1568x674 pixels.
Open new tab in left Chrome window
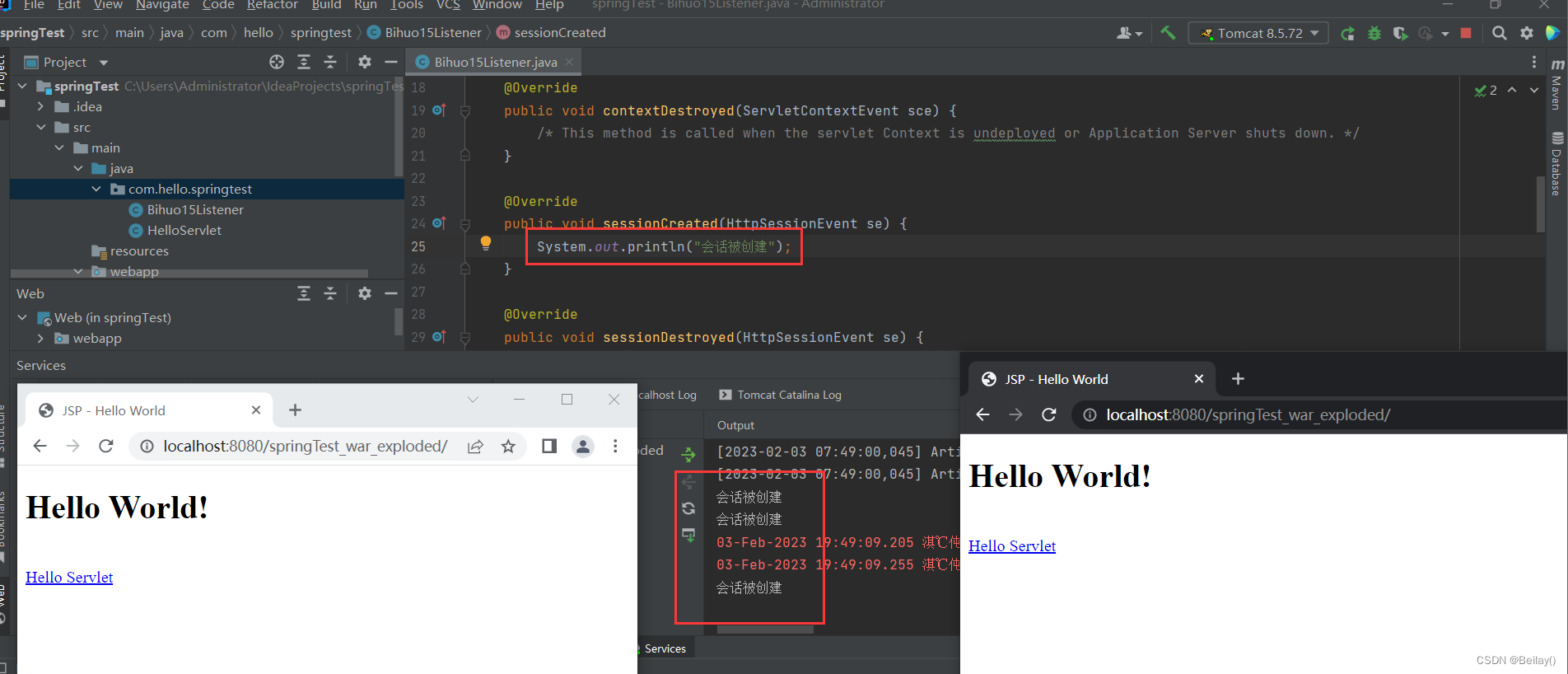click(296, 410)
